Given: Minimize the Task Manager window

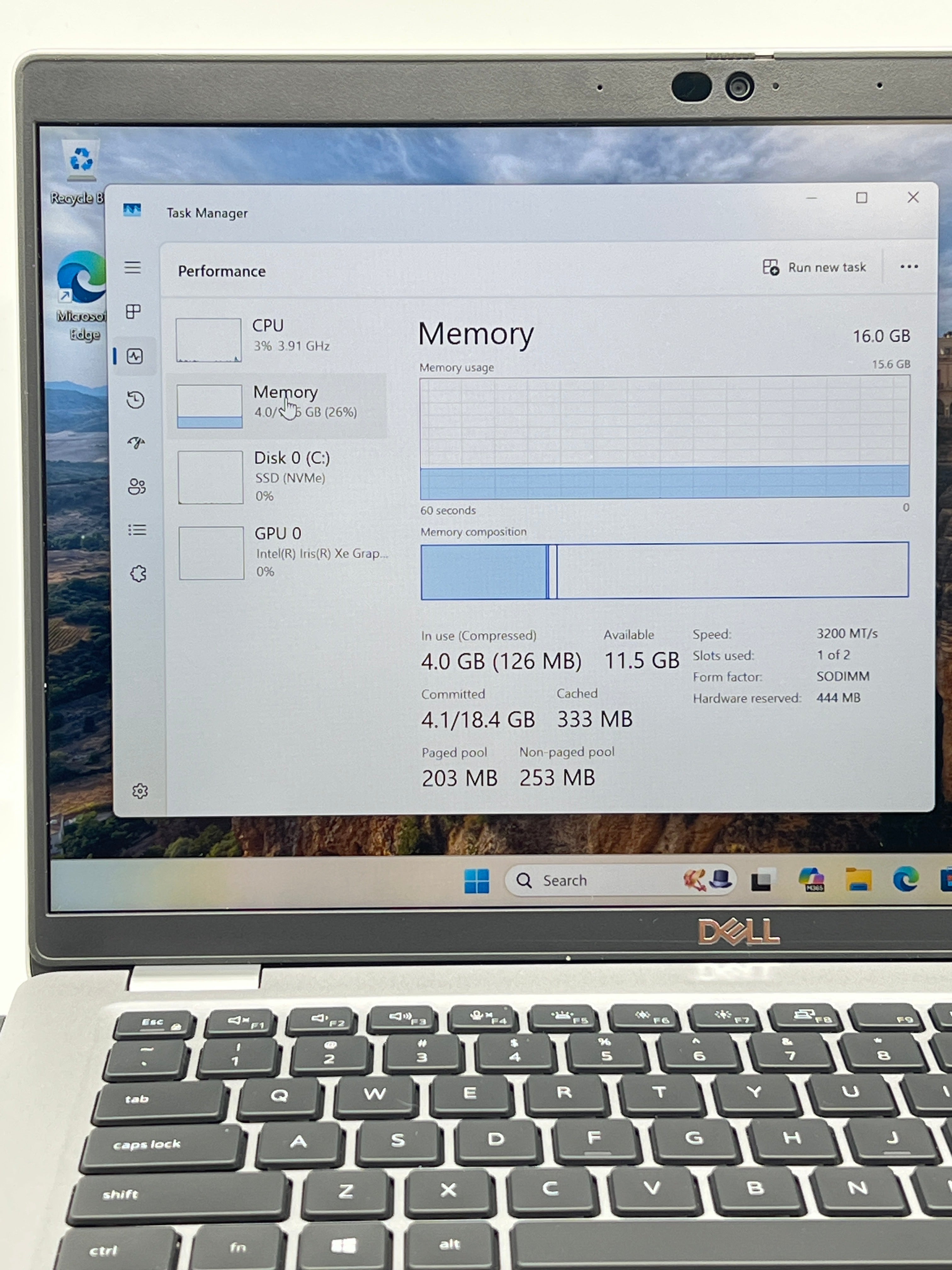Looking at the screenshot, I should click(811, 198).
